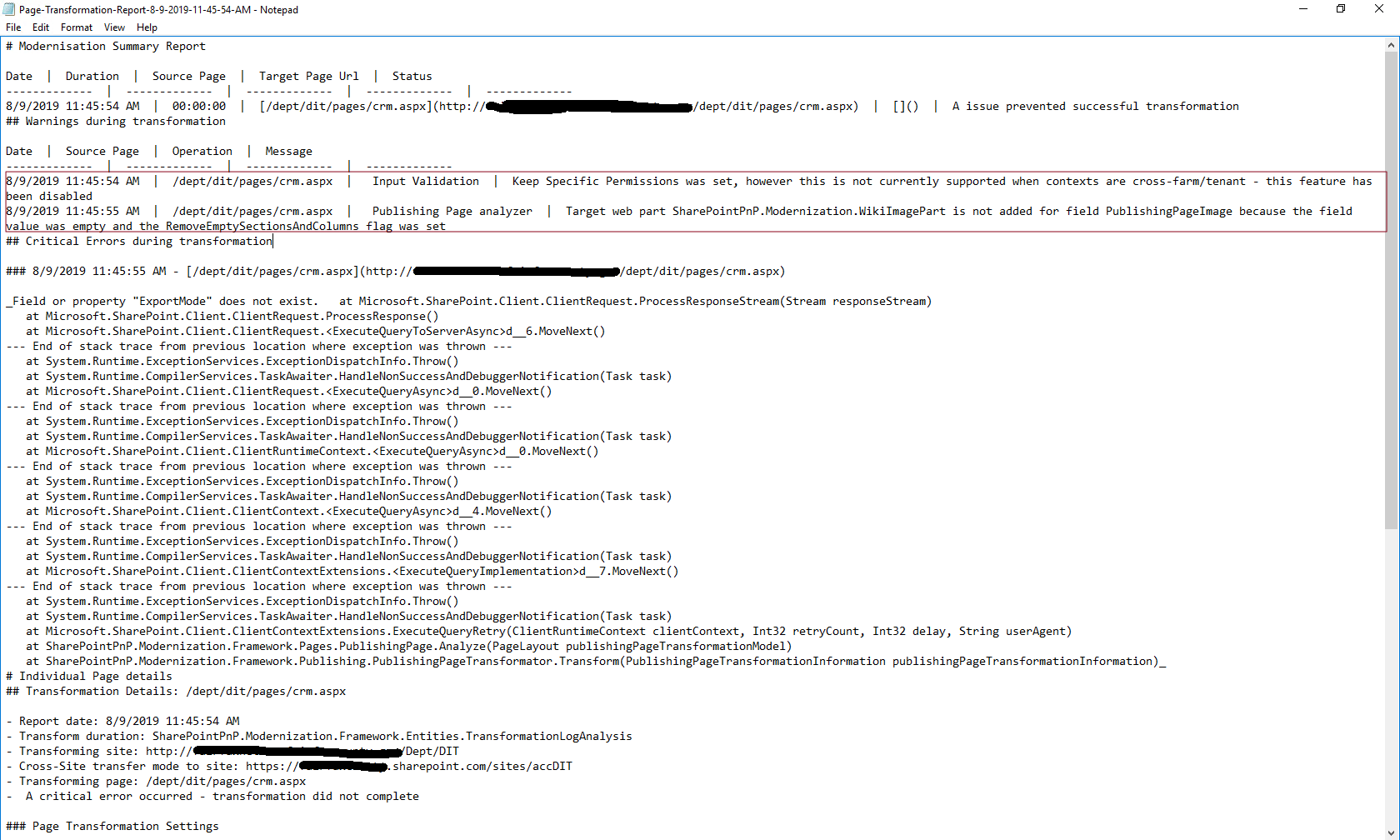This screenshot has width=1400, height=840.
Task: Open the Format menu
Action: coord(77,27)
